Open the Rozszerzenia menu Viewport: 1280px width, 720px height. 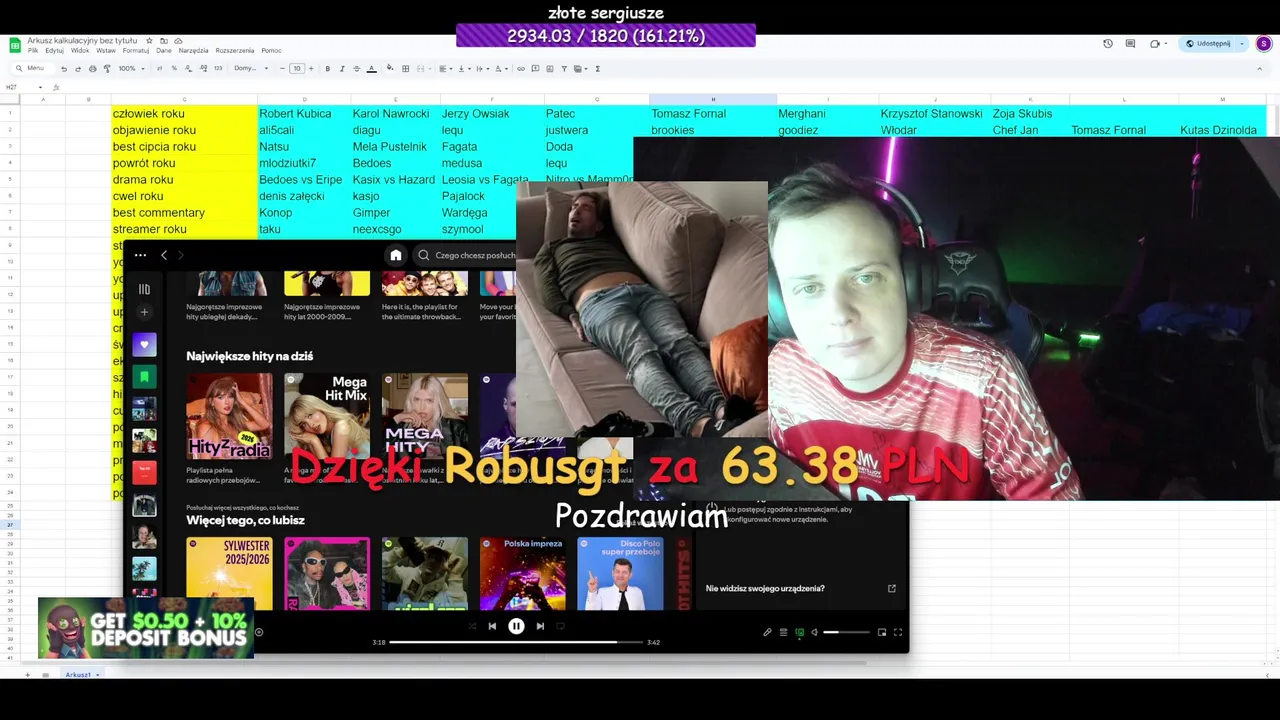point(235,50)
